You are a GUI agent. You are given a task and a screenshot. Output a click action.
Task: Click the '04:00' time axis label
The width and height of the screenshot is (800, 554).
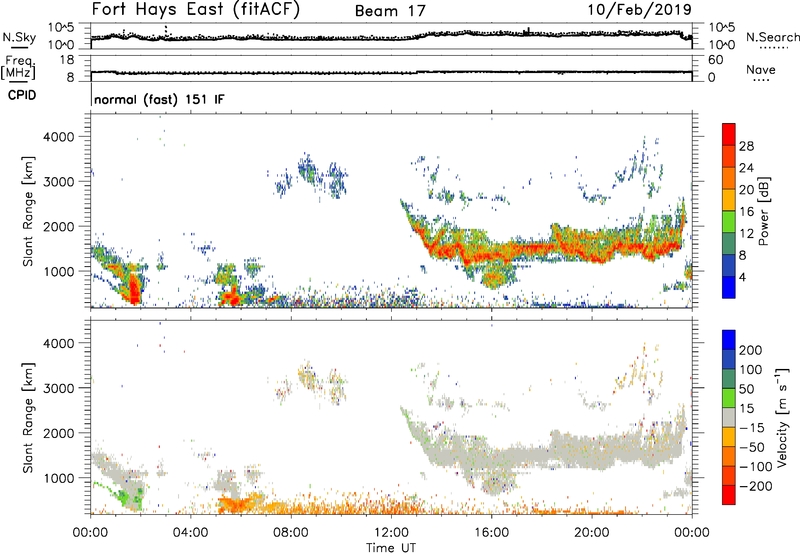pyautogui.click(x=190, y=533)
